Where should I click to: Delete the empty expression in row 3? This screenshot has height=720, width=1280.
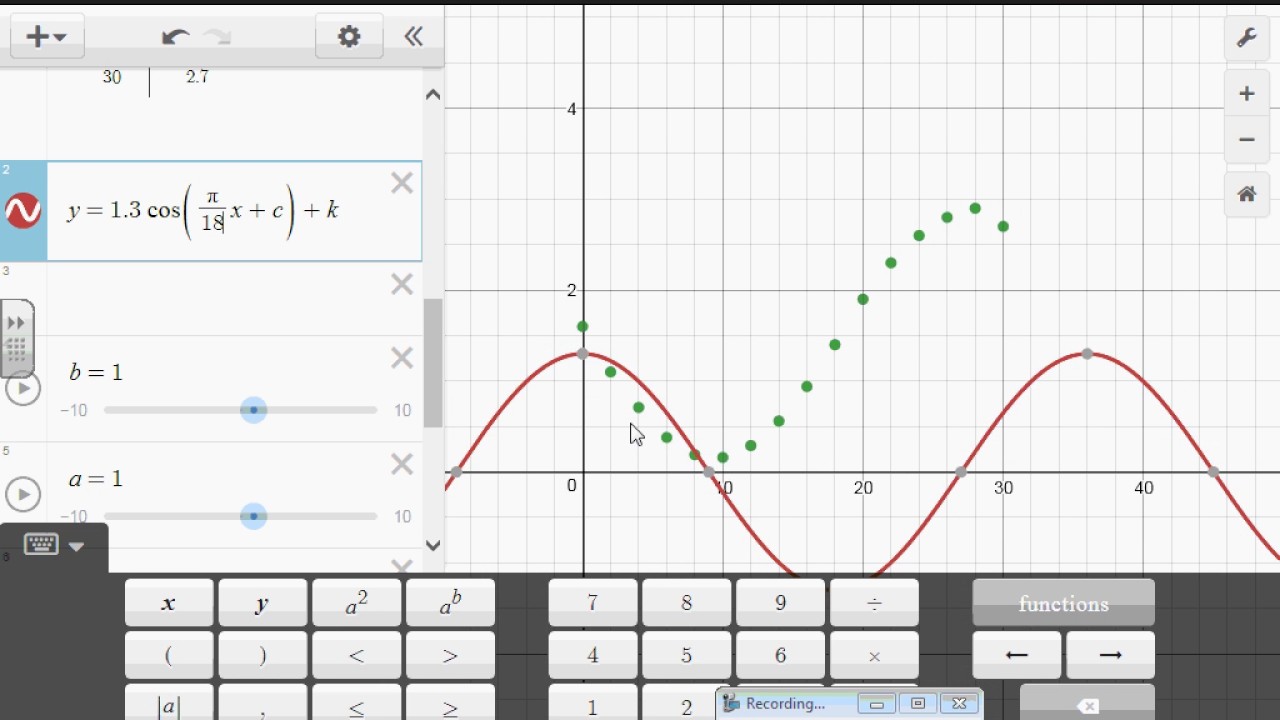402,285
